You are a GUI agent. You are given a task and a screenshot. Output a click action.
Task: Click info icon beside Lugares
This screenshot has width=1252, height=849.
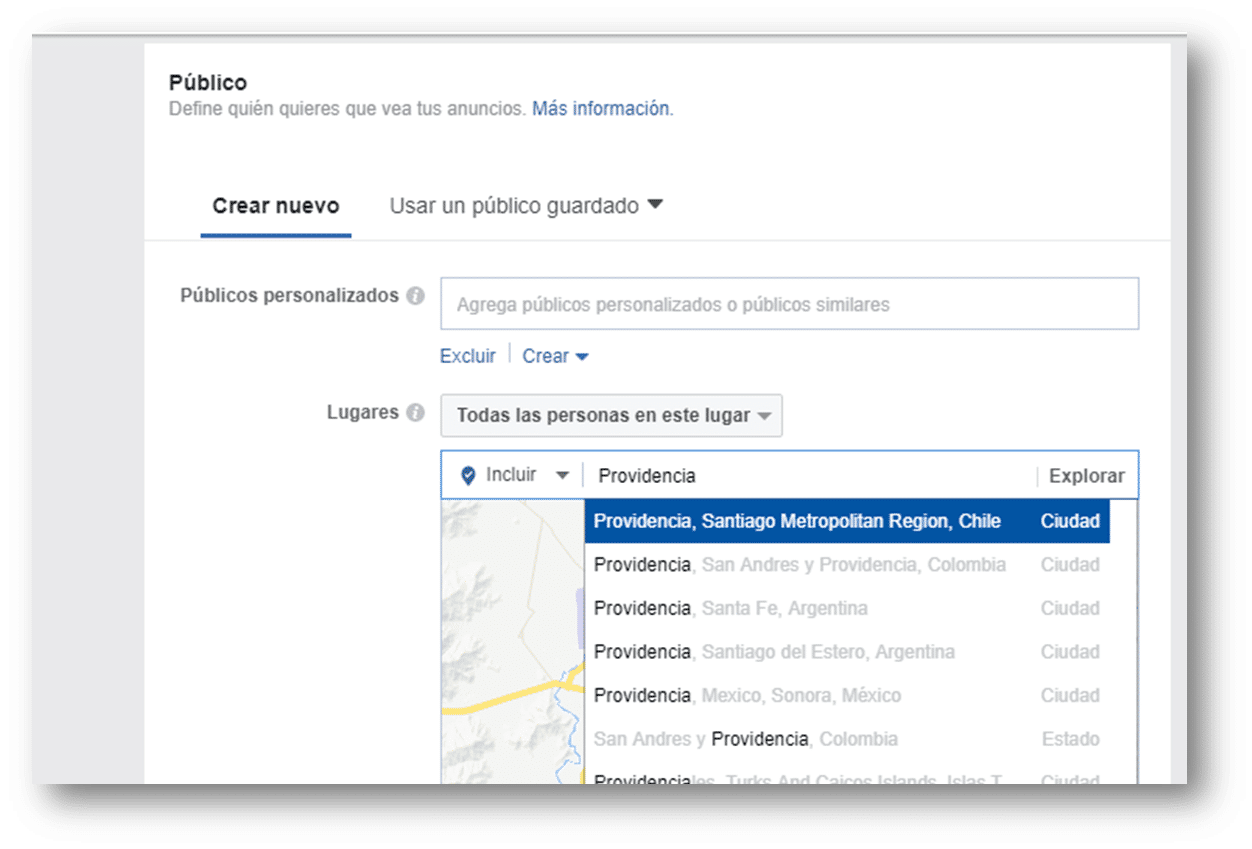tap(416, 413)
